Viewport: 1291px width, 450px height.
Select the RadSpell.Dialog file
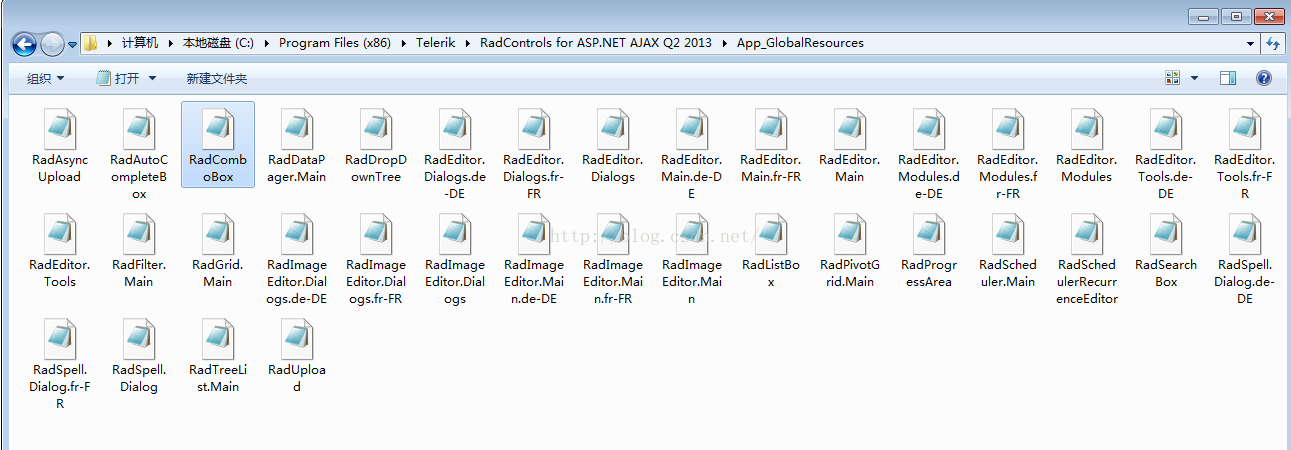(139, 356)
